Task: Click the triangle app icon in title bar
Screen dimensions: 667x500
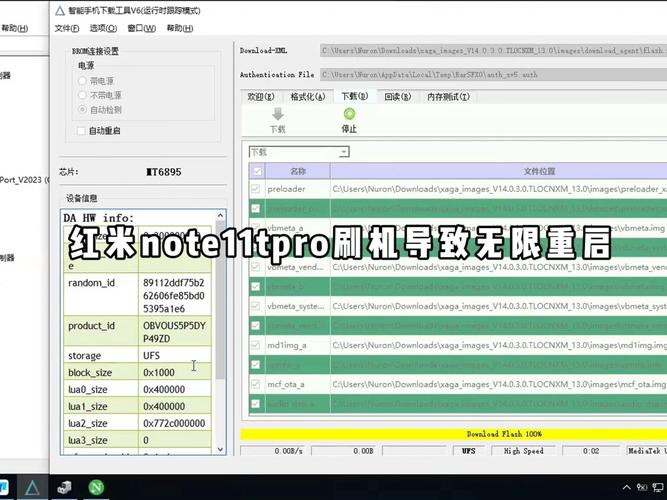Action: coord(60,11)
